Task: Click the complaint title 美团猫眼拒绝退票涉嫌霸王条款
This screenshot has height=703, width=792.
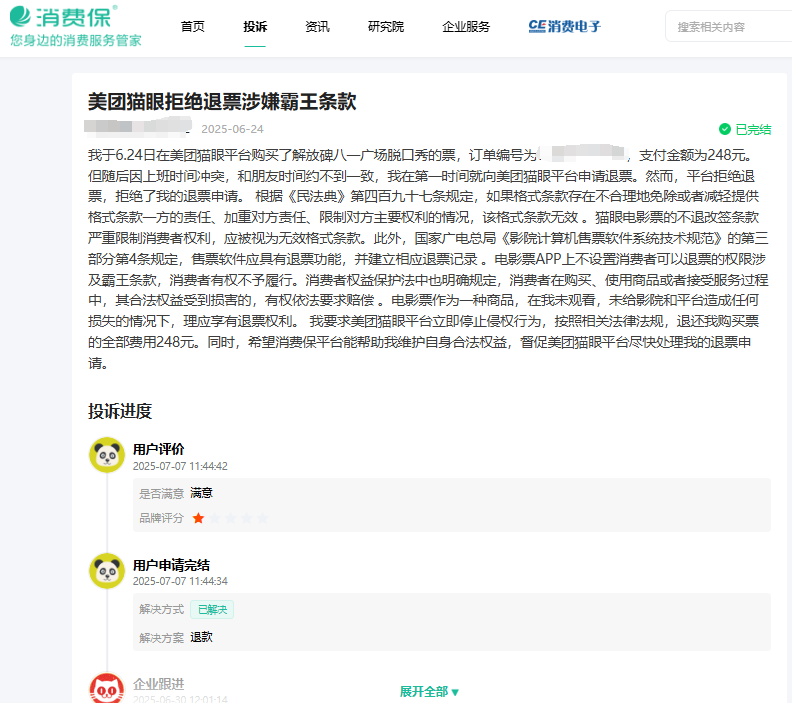Action: click(x=222, y=102)
